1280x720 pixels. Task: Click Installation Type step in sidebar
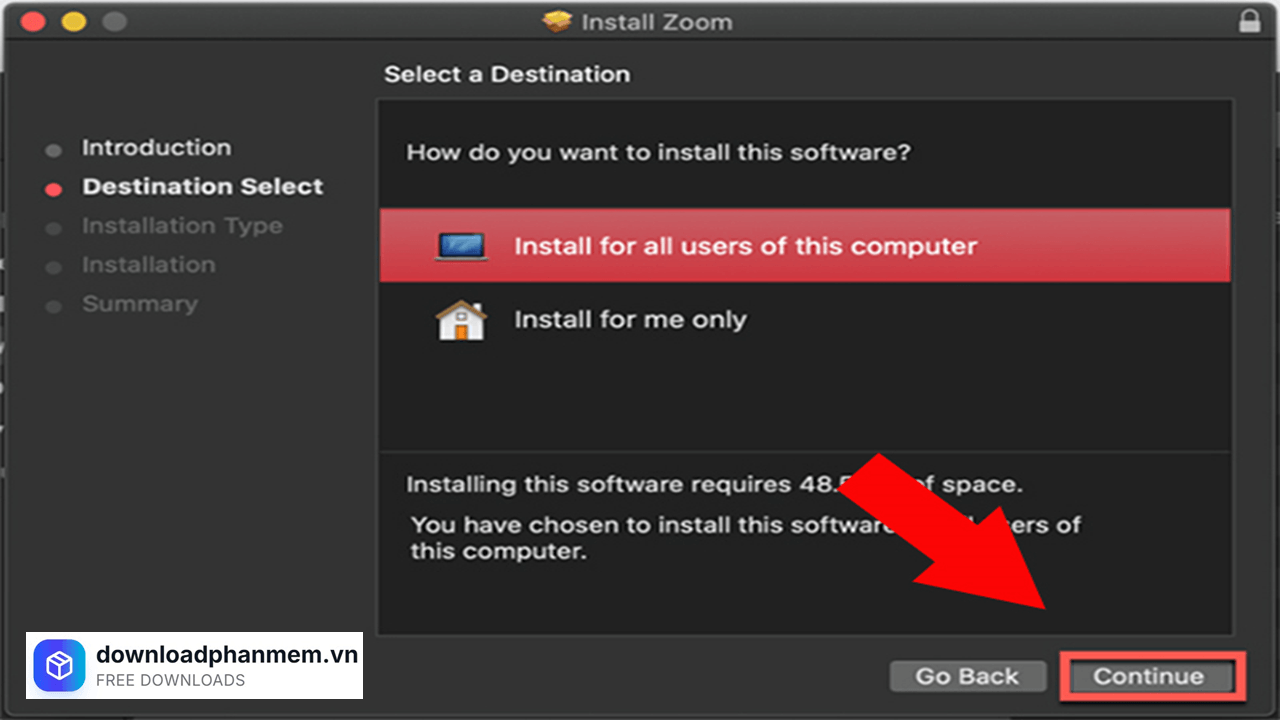click(x=182, y=226)
